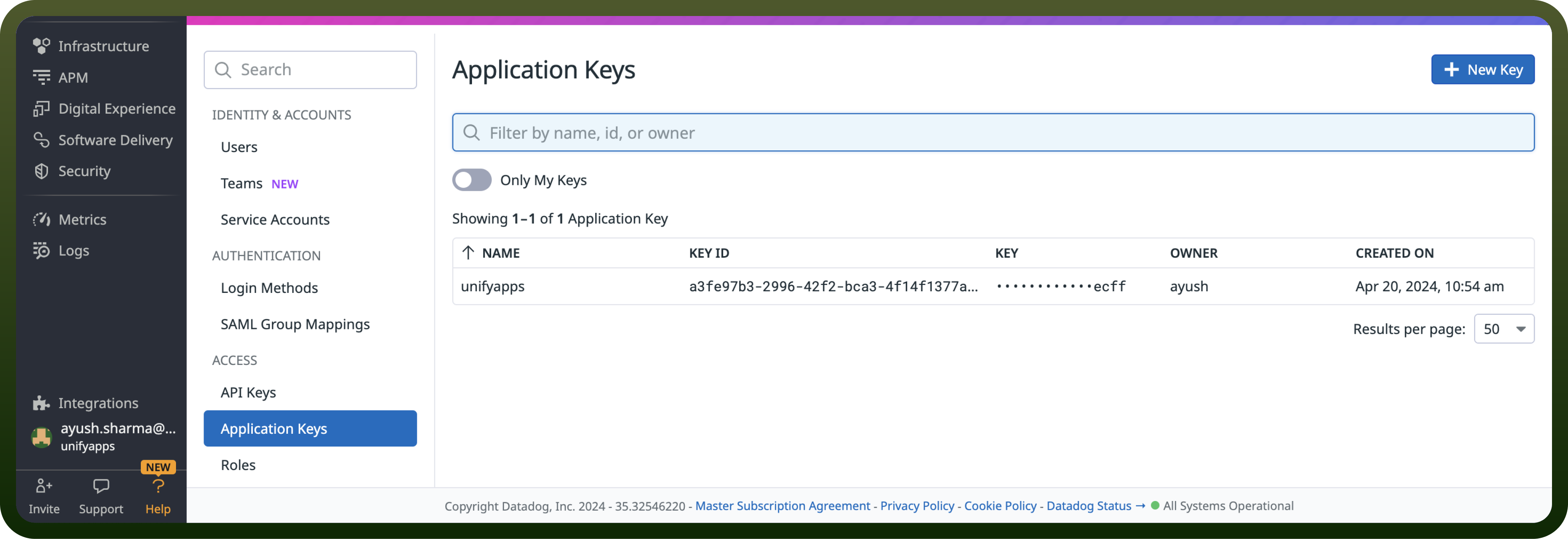Open Master Subscription Agreement link

[783, 505]
